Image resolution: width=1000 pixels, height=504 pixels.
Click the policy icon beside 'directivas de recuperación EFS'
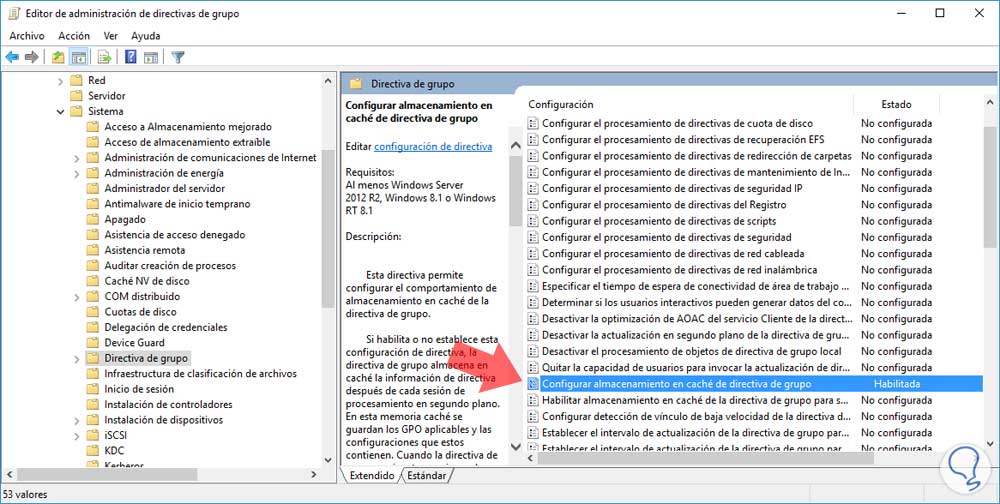pos(533,140)
